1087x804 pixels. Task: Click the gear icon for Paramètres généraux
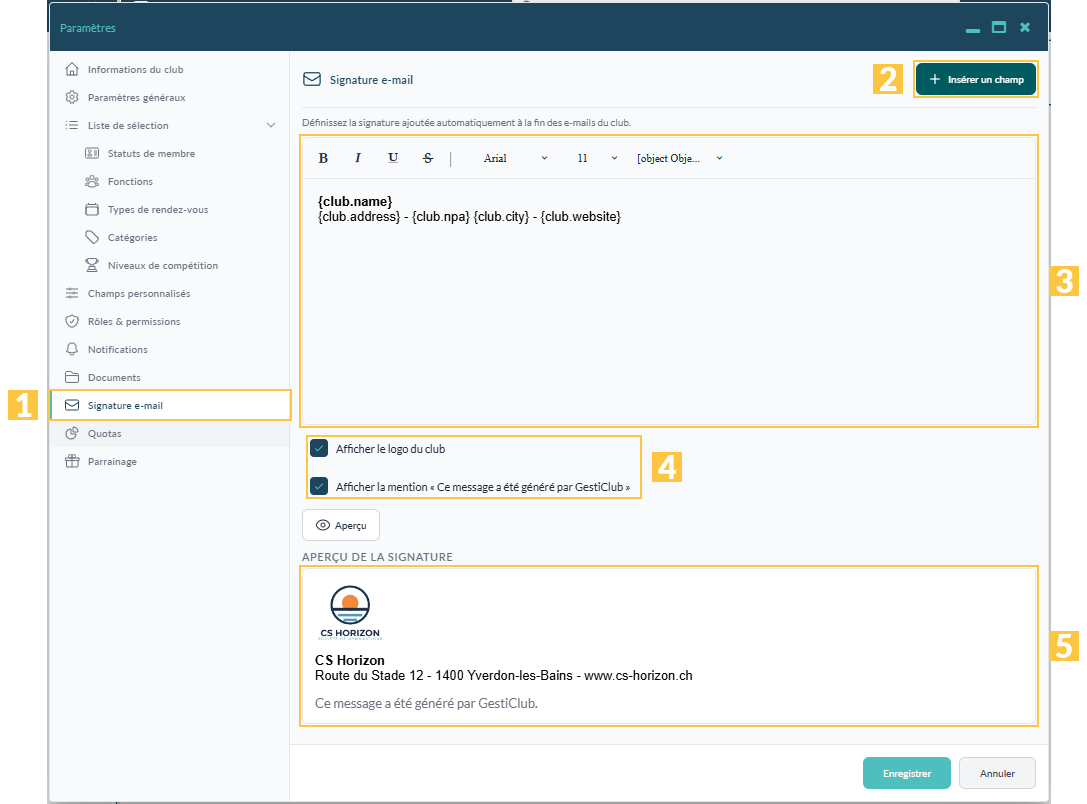[x=72, y=97]
